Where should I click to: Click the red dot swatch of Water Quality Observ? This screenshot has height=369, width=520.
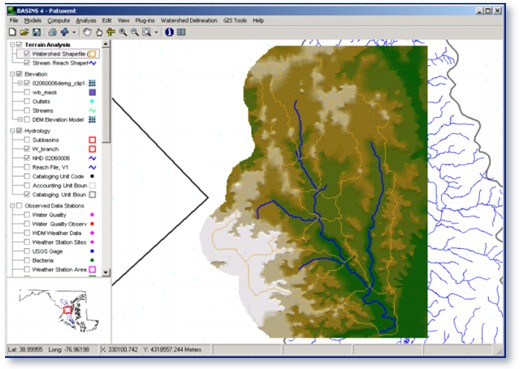coord(92,224)
